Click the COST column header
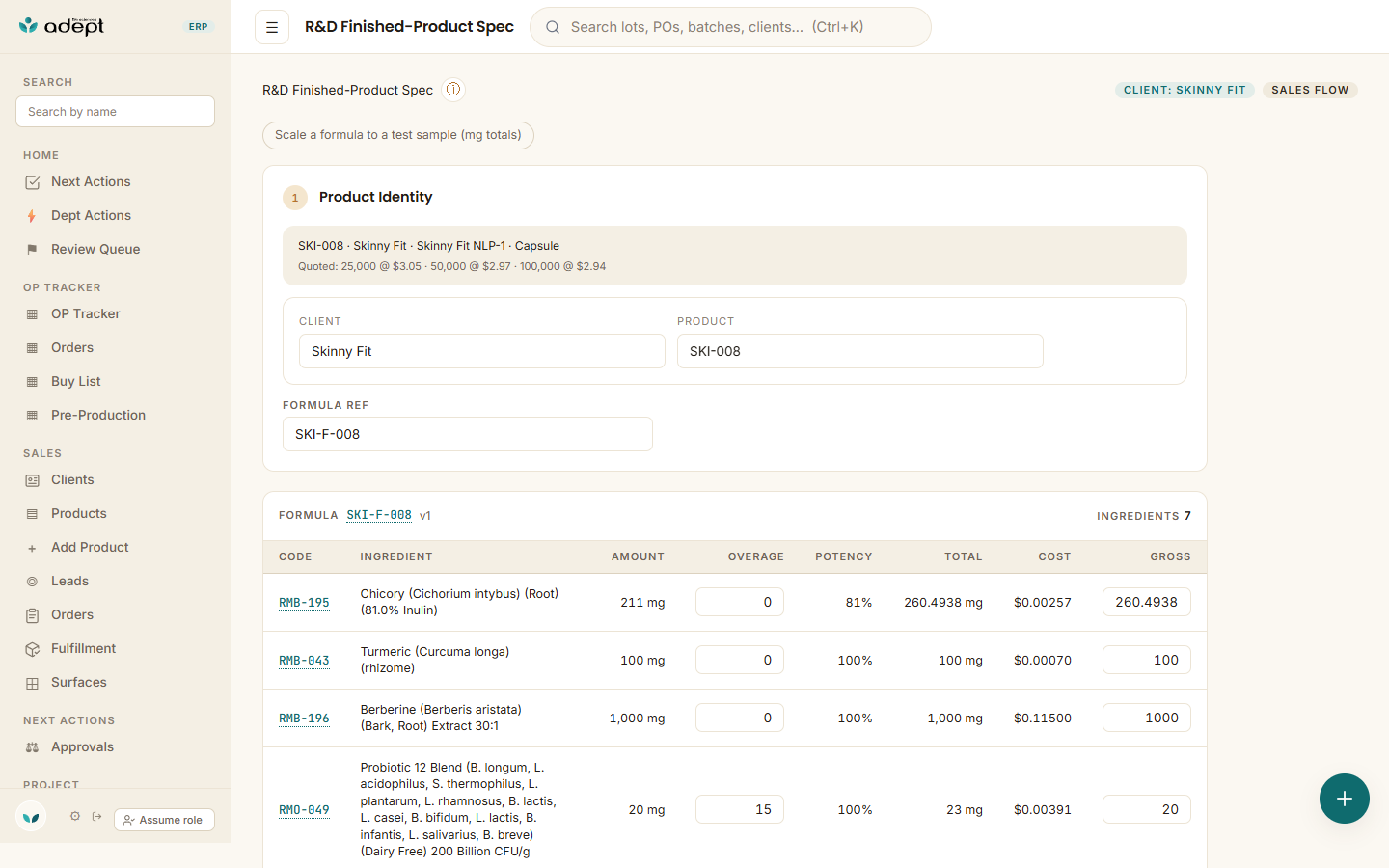This screenshot has height=868, width=1389. coord(1054,556)
